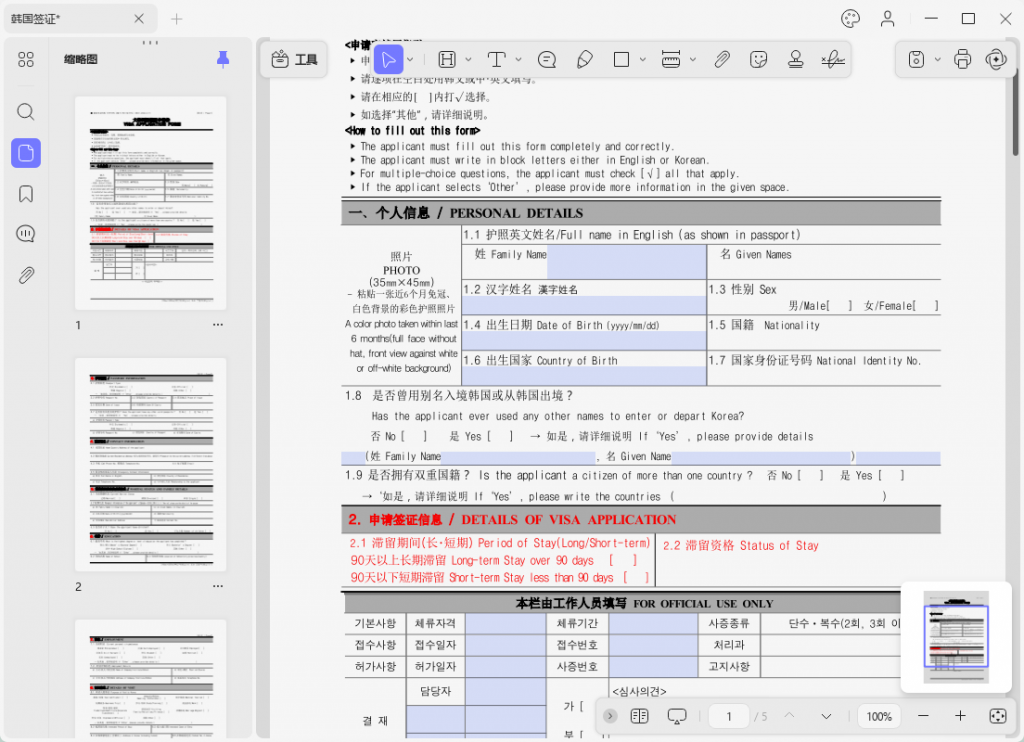
Task: Zoom out with the minus button
Action: tap(923, 717)
